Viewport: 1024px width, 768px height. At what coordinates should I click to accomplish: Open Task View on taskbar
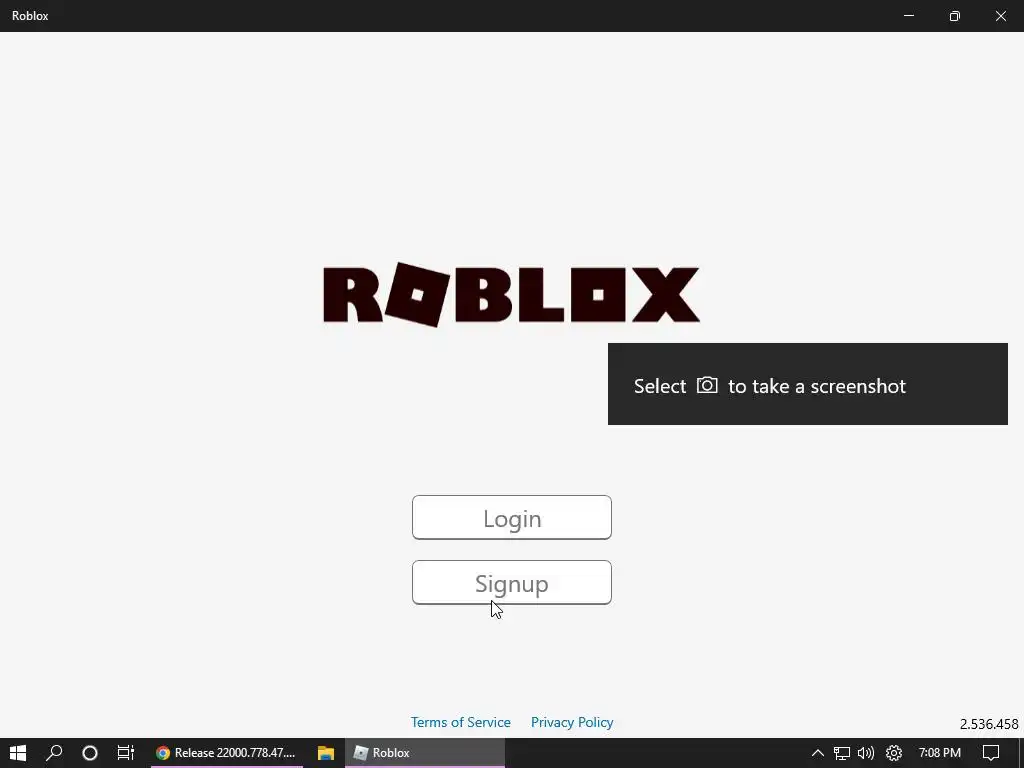pyautogui.click(x=125, y=753)
